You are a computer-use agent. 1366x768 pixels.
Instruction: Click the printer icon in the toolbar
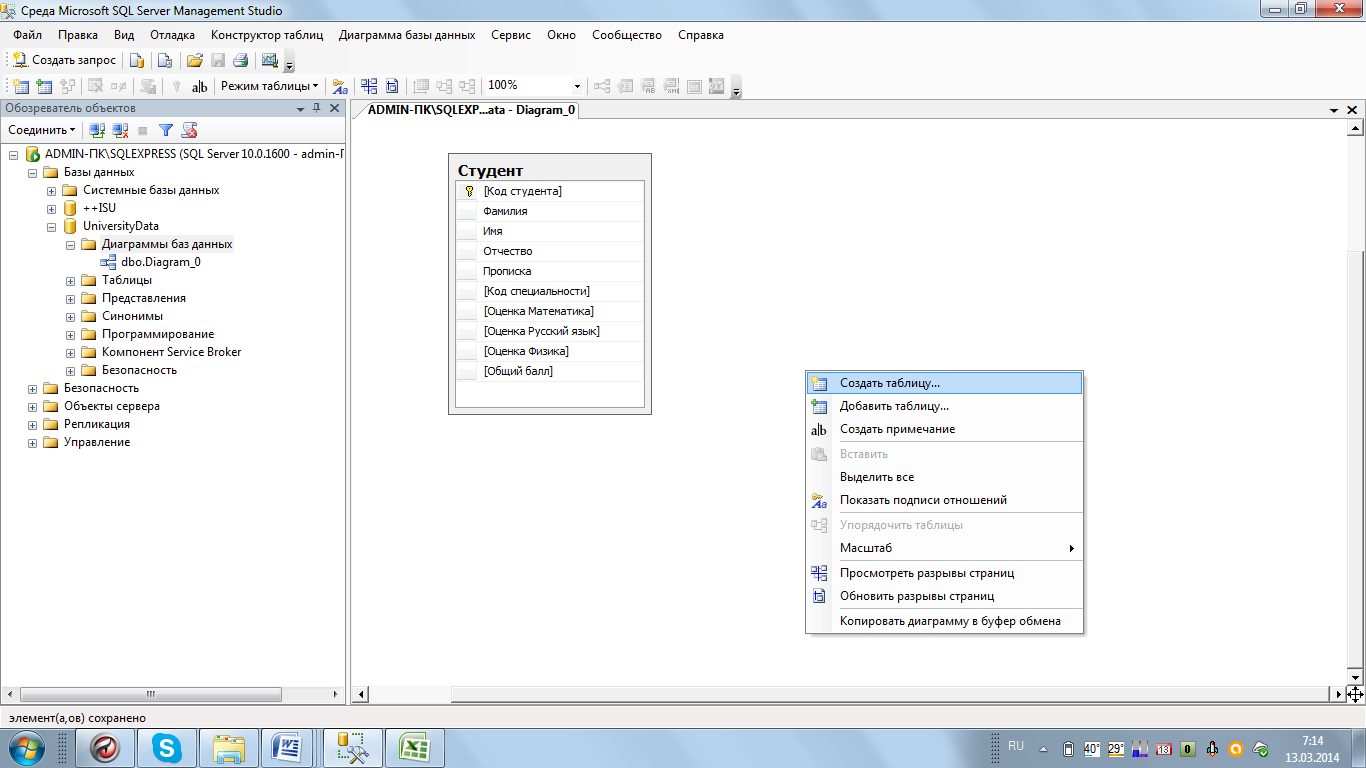[240, 60]
